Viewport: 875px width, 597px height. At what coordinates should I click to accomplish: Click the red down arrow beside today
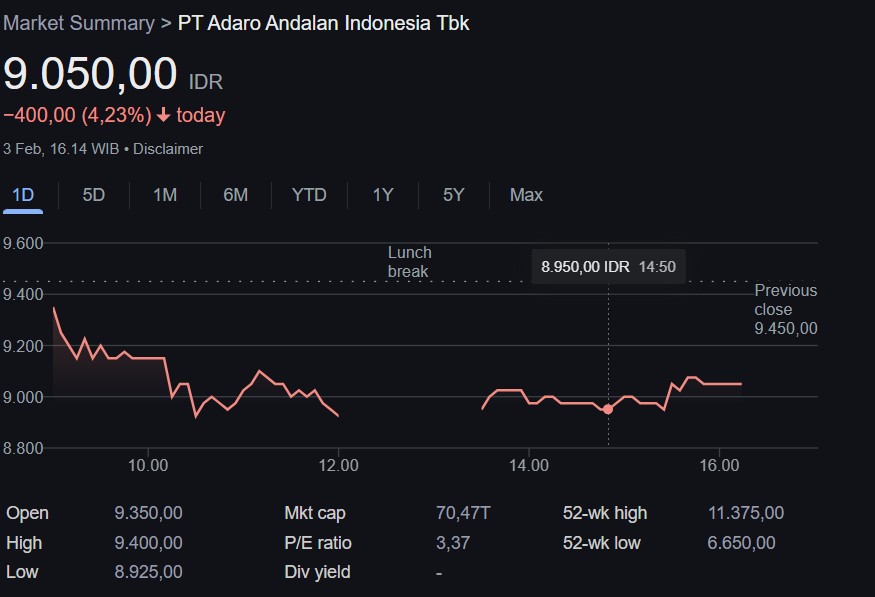[163, 115]
